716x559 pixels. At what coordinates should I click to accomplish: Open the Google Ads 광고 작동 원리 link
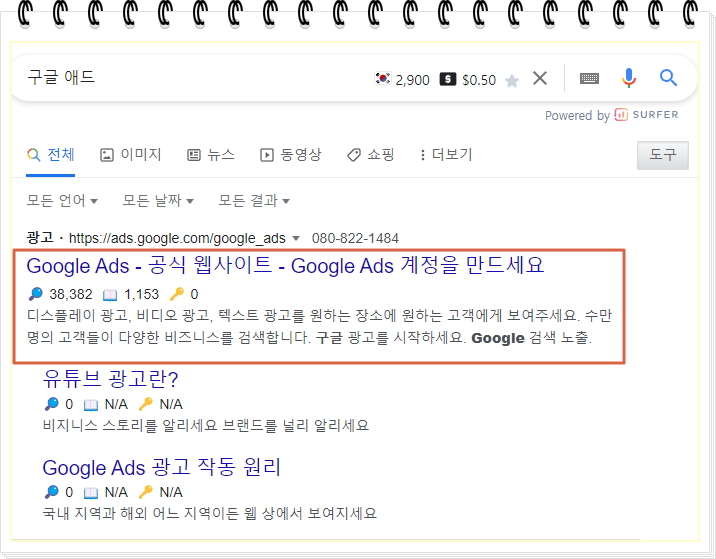[x=162, y=467]
